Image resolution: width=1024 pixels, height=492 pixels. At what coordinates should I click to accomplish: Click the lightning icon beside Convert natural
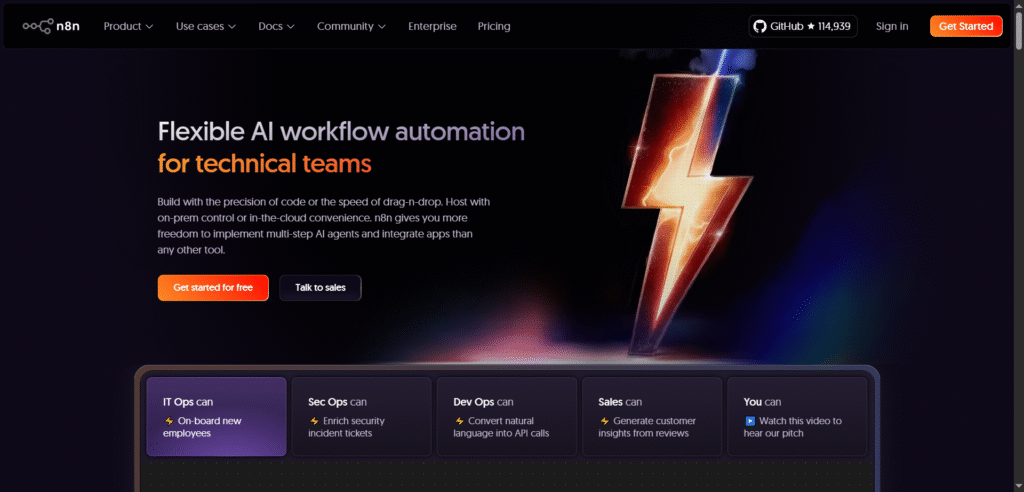pyautogui.click(x=459, y=421)
